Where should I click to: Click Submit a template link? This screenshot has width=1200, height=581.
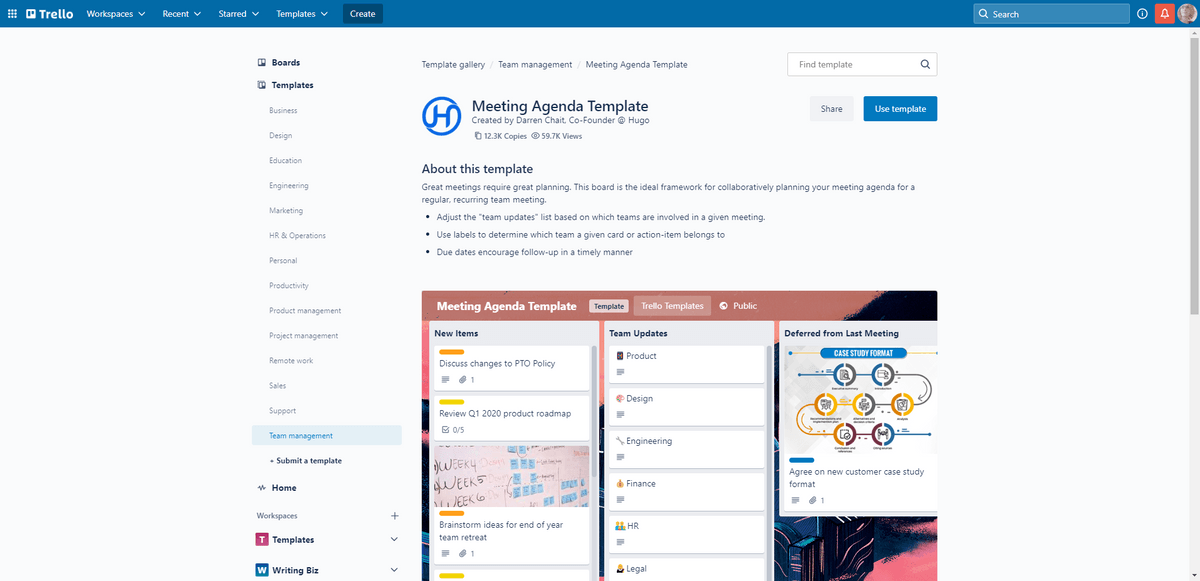306,461
